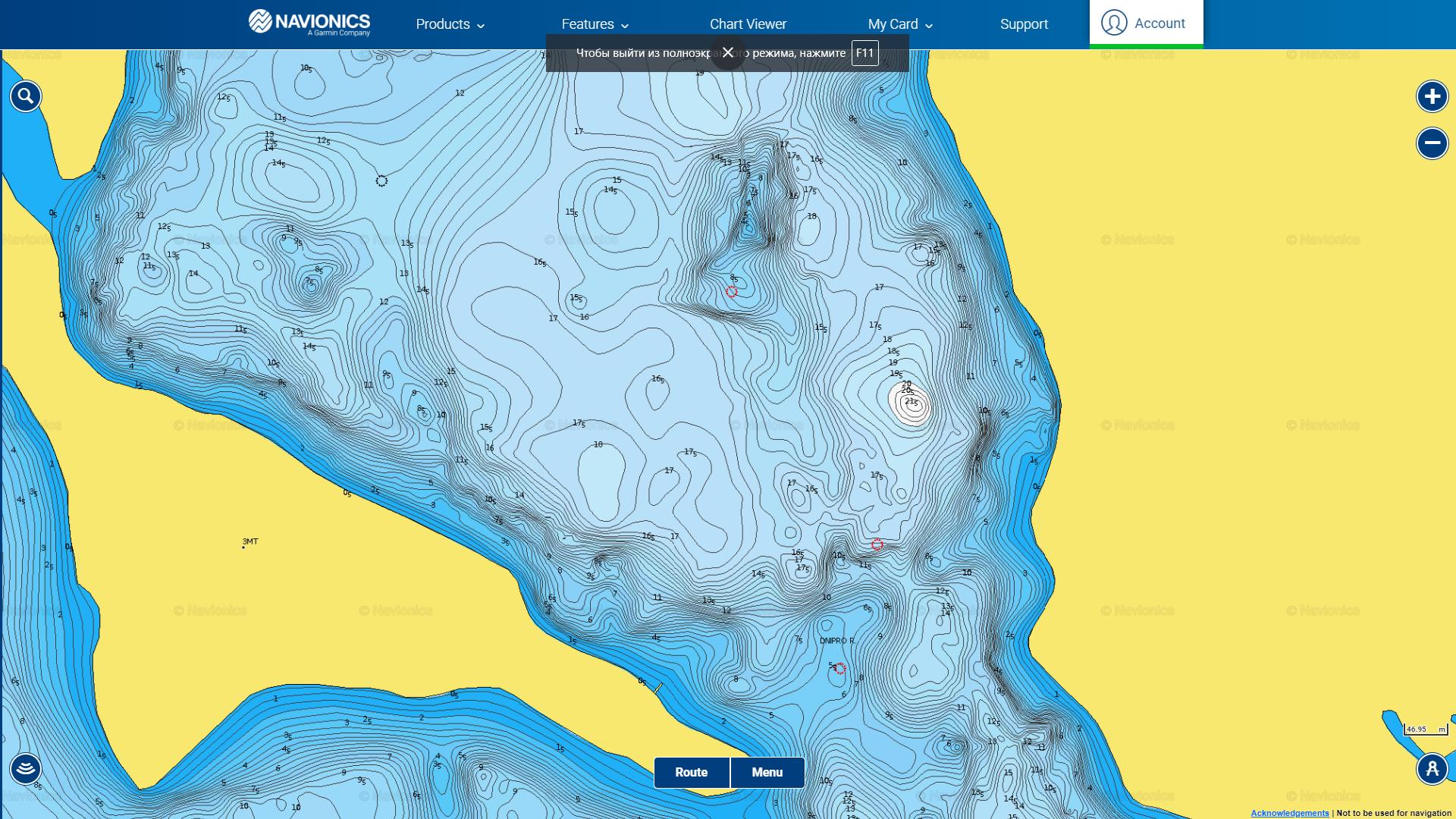Open the Acknowledgements link

[x=1289, y=813]
